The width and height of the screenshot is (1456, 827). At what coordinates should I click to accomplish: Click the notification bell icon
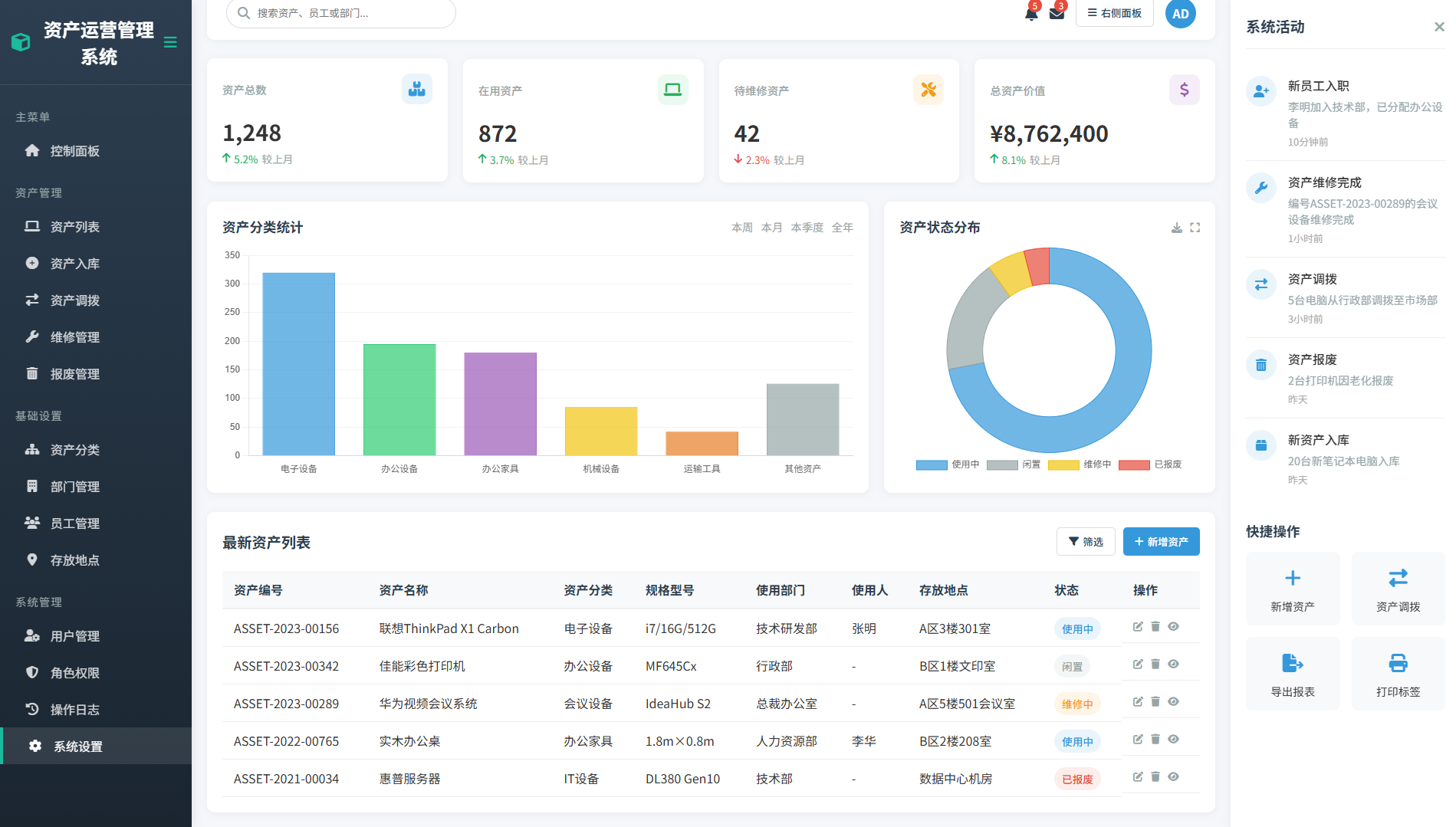[1031, 14]
